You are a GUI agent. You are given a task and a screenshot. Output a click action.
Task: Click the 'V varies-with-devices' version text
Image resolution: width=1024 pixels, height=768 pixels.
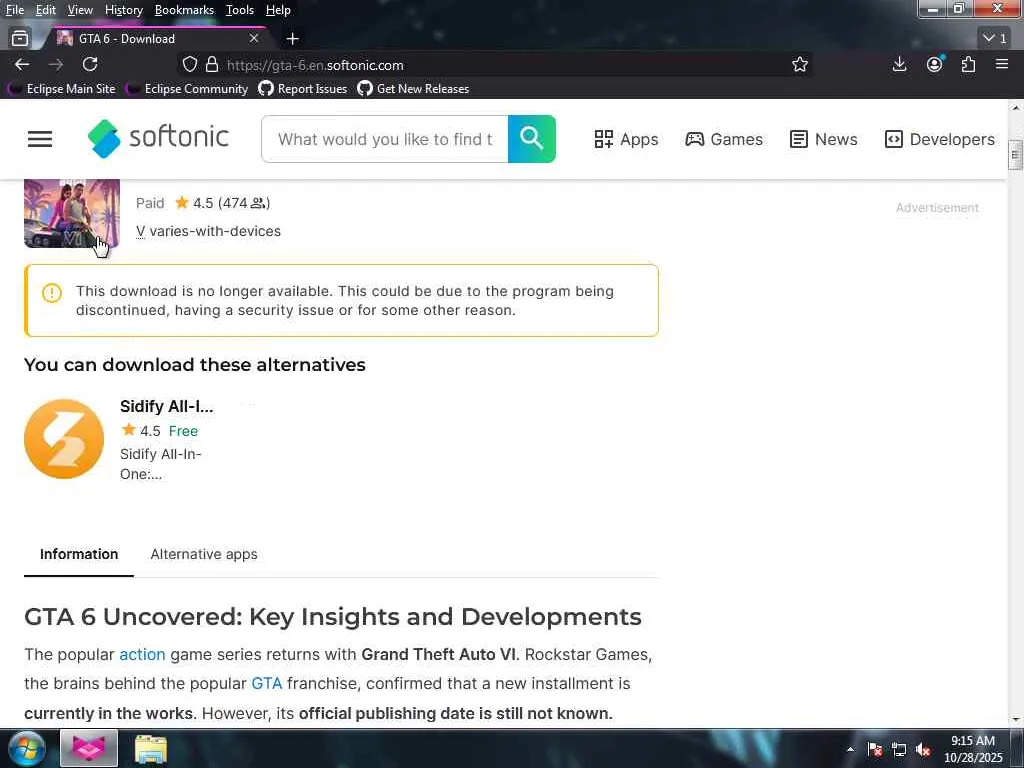click(208, 231)
